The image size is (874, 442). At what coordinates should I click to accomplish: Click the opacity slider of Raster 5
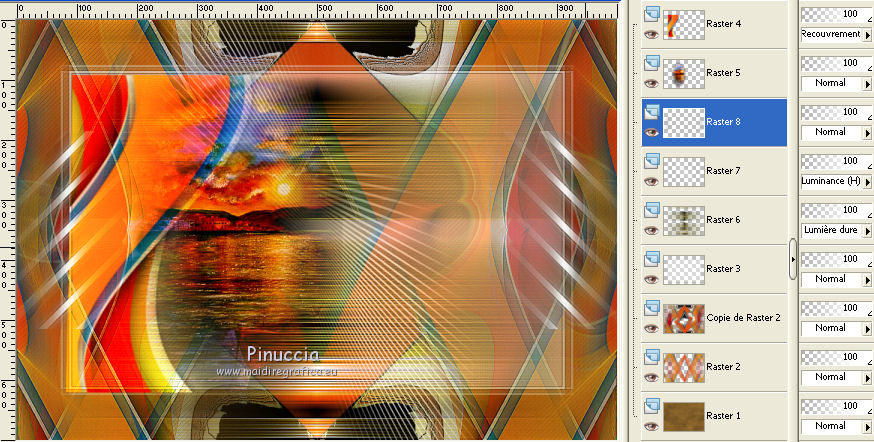click(x=836, y=64)
